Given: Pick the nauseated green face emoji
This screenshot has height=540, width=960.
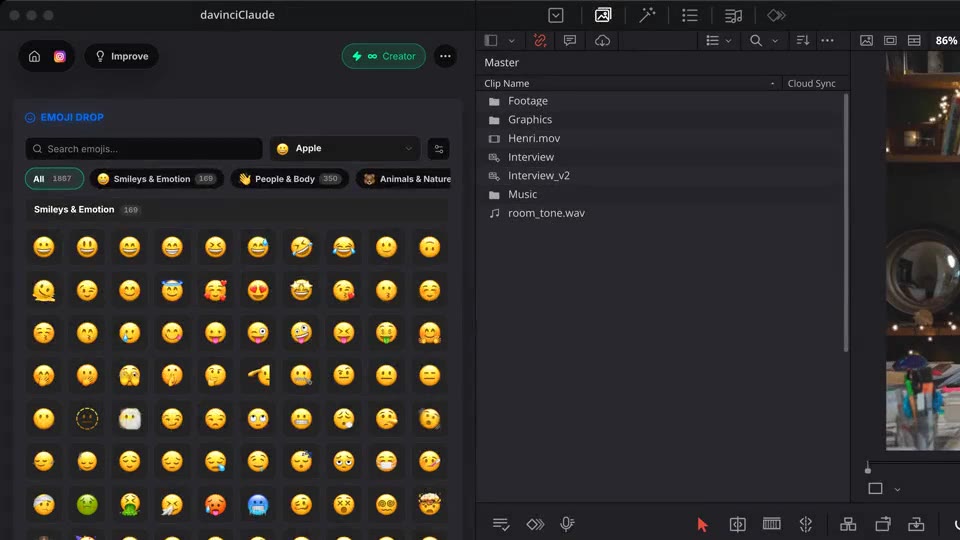Looking at the screenshot, I should coord(87,504).
